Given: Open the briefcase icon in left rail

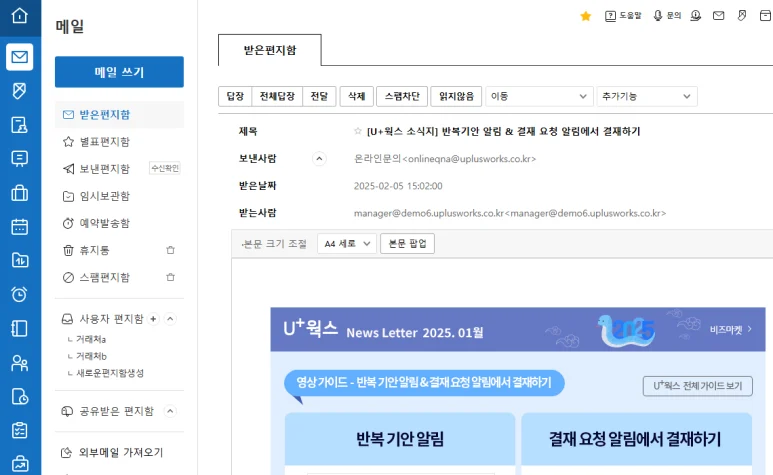Looking at the screenshot, I should (19, 192).
